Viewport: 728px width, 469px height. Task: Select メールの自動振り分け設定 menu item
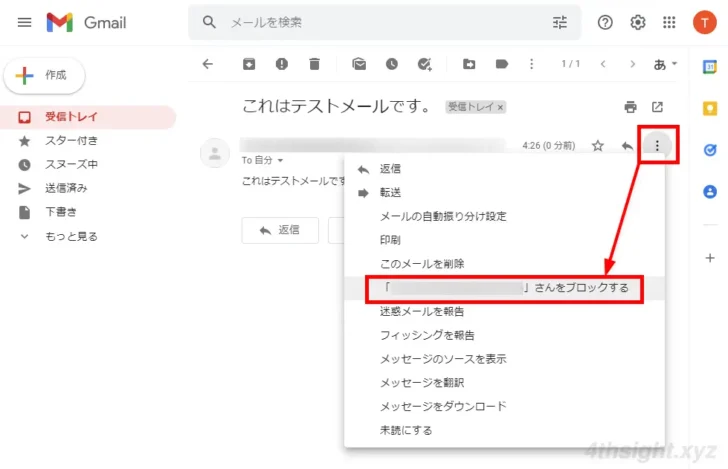point(504,216)
